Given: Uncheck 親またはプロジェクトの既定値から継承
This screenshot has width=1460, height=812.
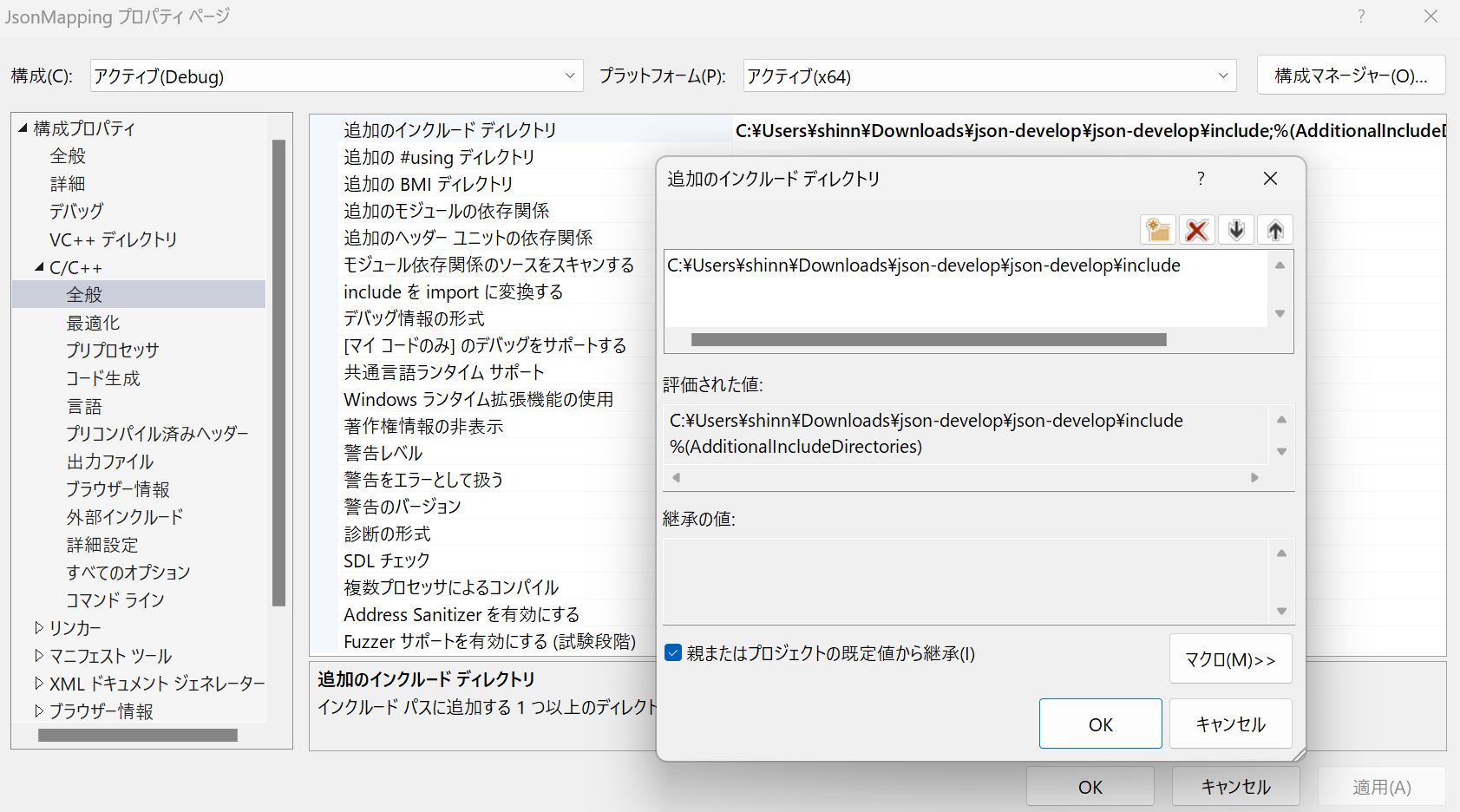Looking at the screenshot, I should point(673,652).
